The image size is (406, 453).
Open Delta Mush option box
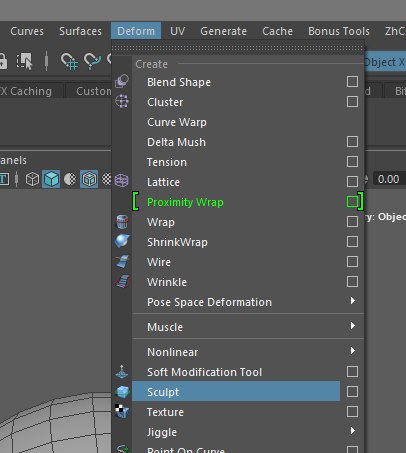[352, 142]
